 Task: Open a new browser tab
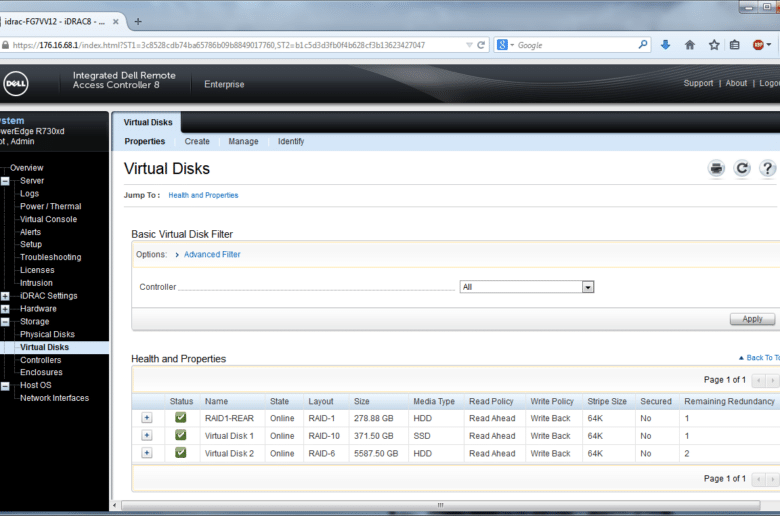(138, 21)
